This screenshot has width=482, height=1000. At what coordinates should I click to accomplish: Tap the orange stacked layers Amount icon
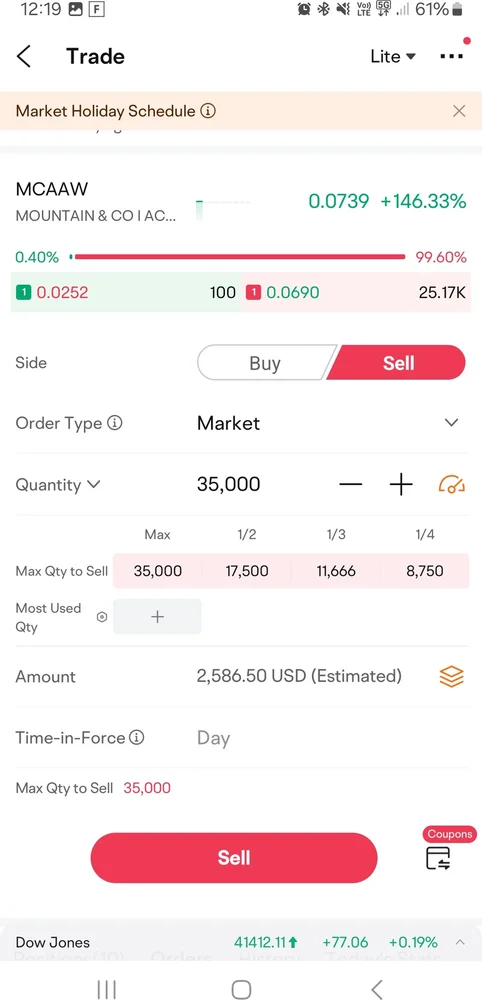pos(451,676)
